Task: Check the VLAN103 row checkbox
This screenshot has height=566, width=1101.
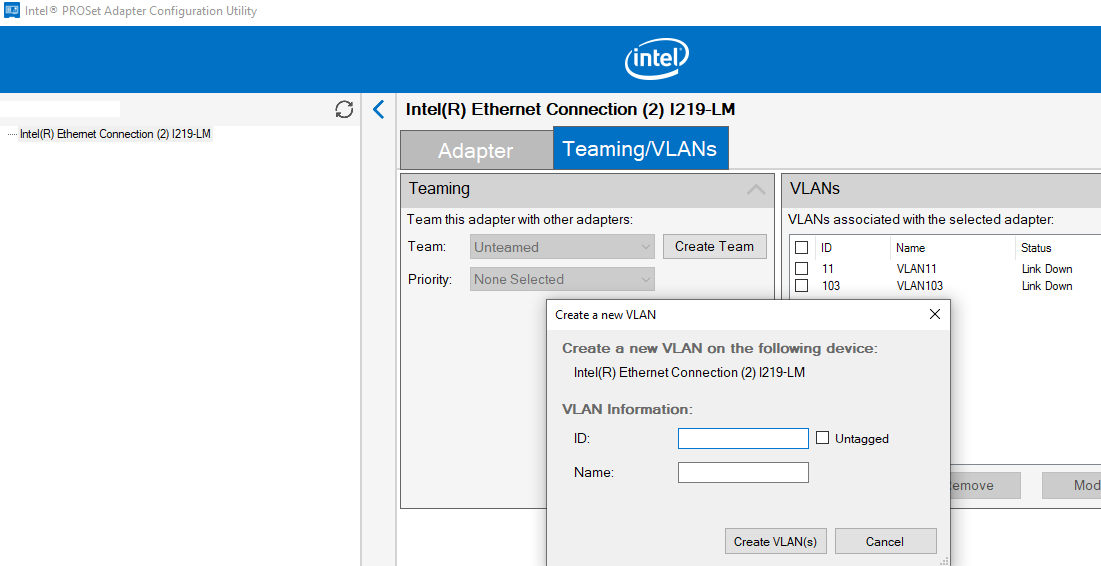Action: pyautogui.click(x=801, y=286)
